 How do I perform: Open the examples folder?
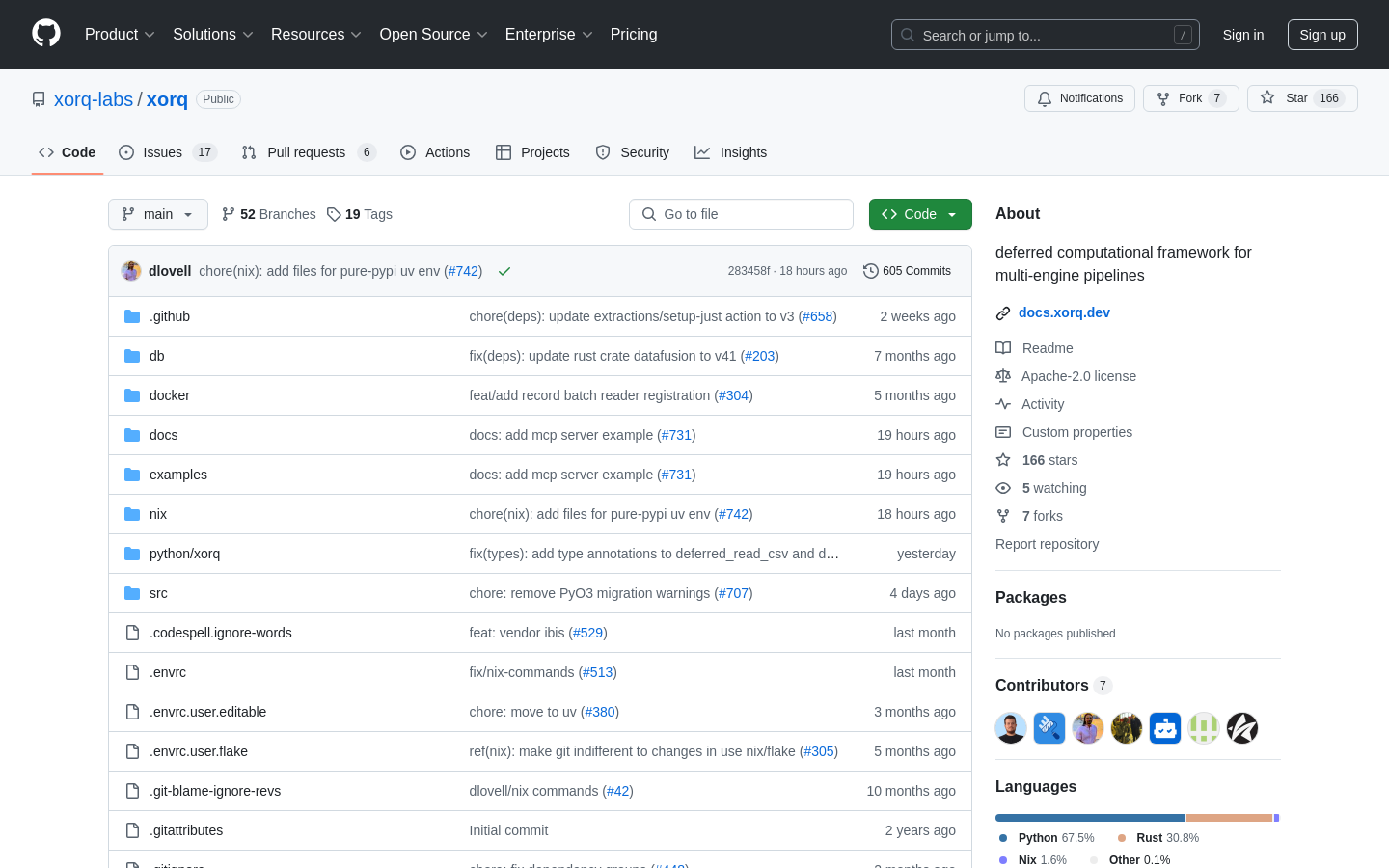point(178,475)
